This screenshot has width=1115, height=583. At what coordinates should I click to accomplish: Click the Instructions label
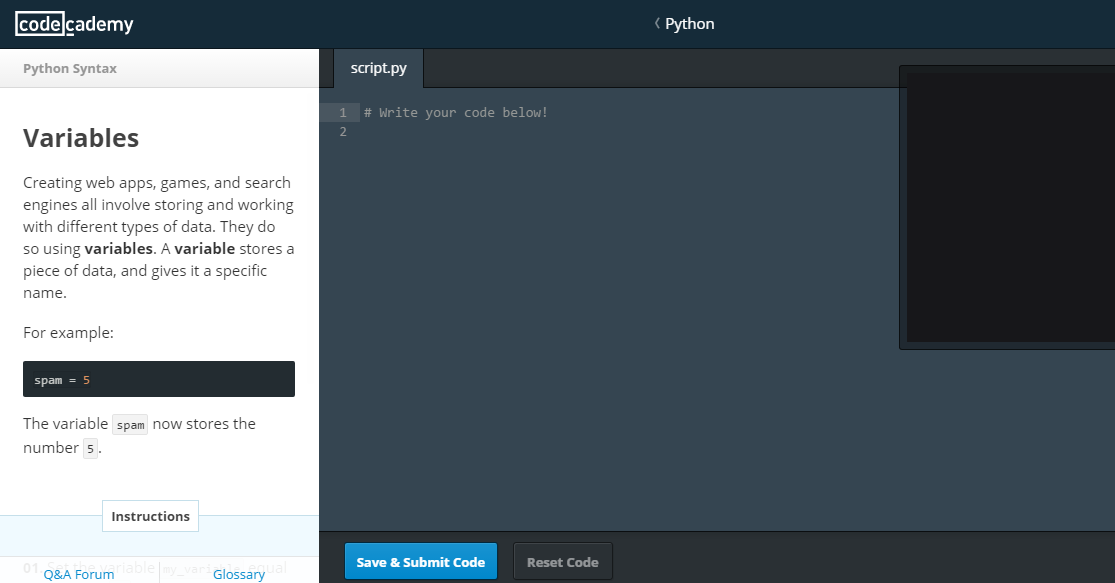[150, 516]
